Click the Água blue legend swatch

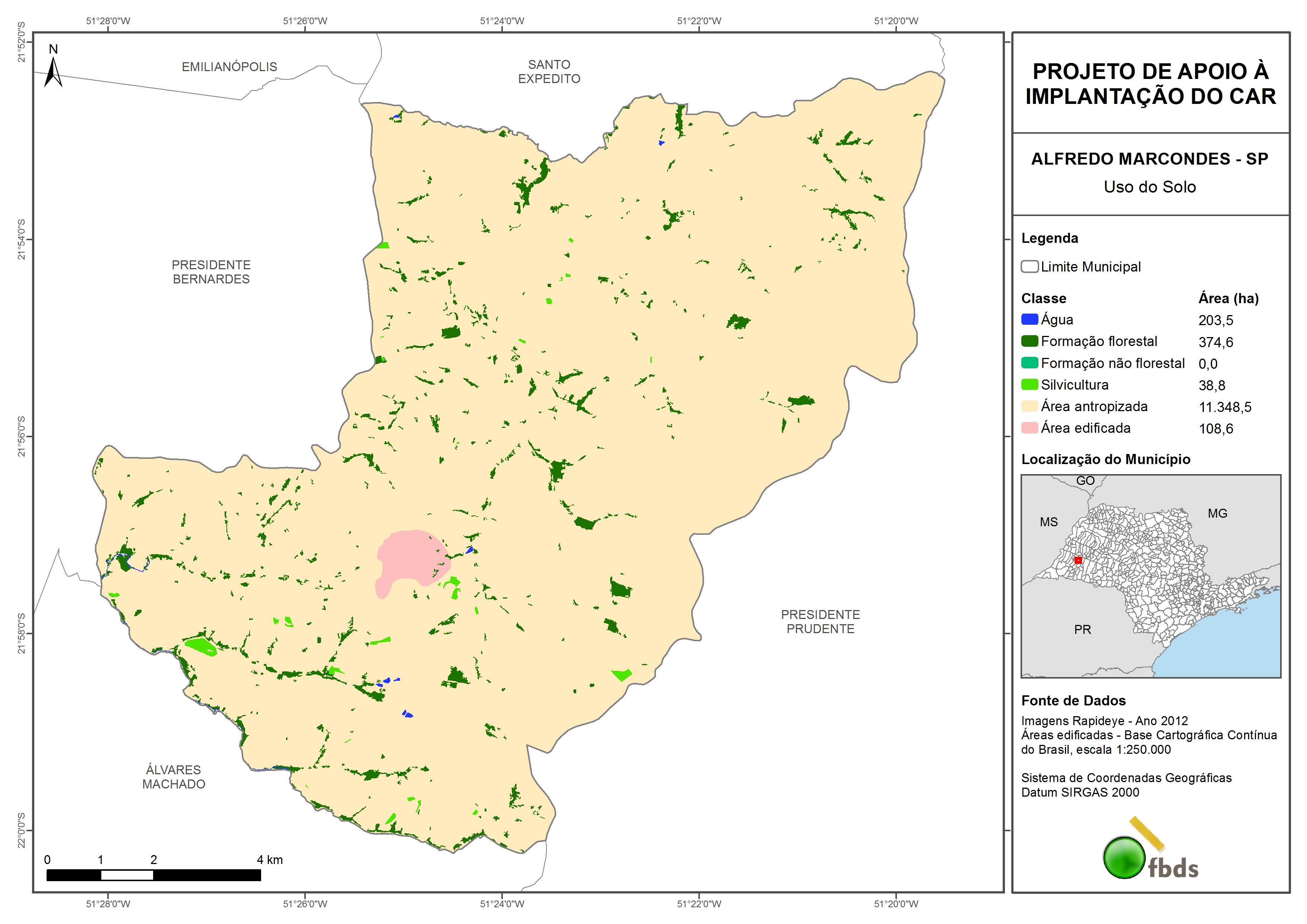(x=1029, y=320)
